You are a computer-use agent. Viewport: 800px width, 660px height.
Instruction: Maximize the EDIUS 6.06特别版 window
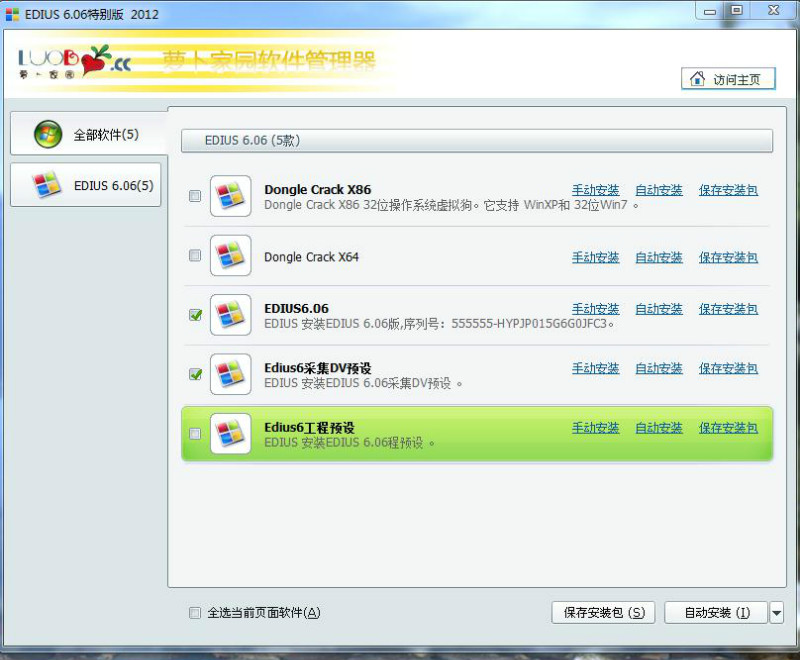click(x=736, y=10)
